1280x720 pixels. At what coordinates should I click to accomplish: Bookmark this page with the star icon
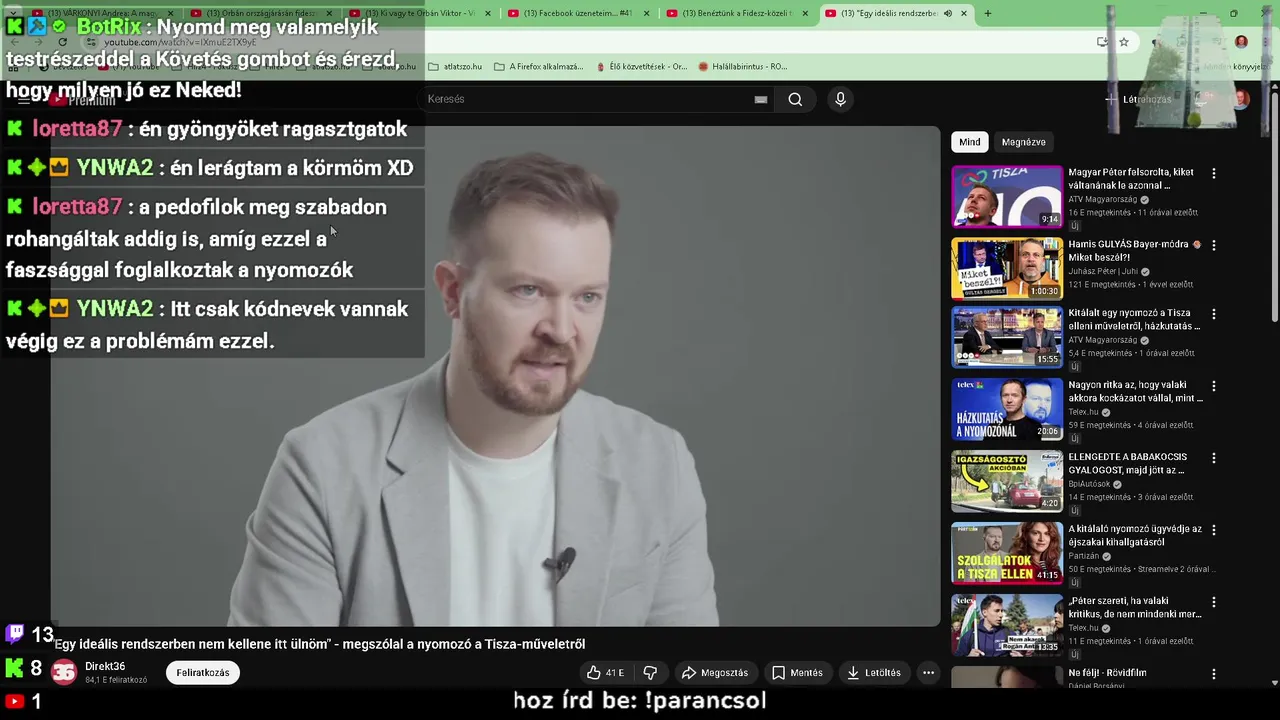[x=1124, y=42]
